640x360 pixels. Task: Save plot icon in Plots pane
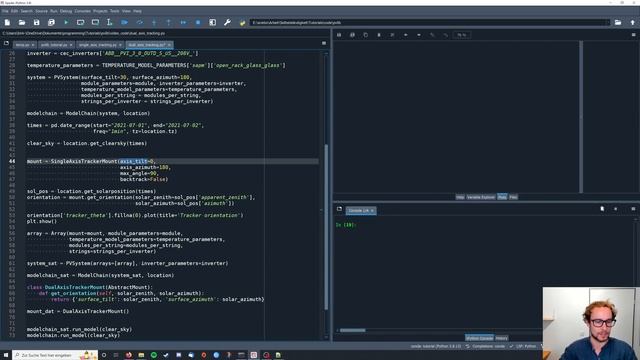coord(339,35)
